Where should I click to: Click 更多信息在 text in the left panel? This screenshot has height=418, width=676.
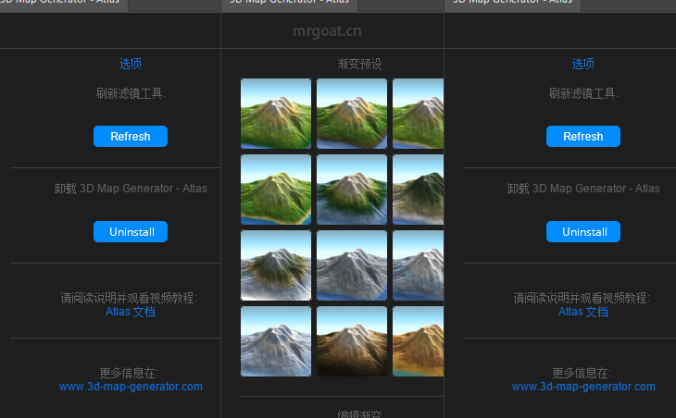(x=129, y=373)
